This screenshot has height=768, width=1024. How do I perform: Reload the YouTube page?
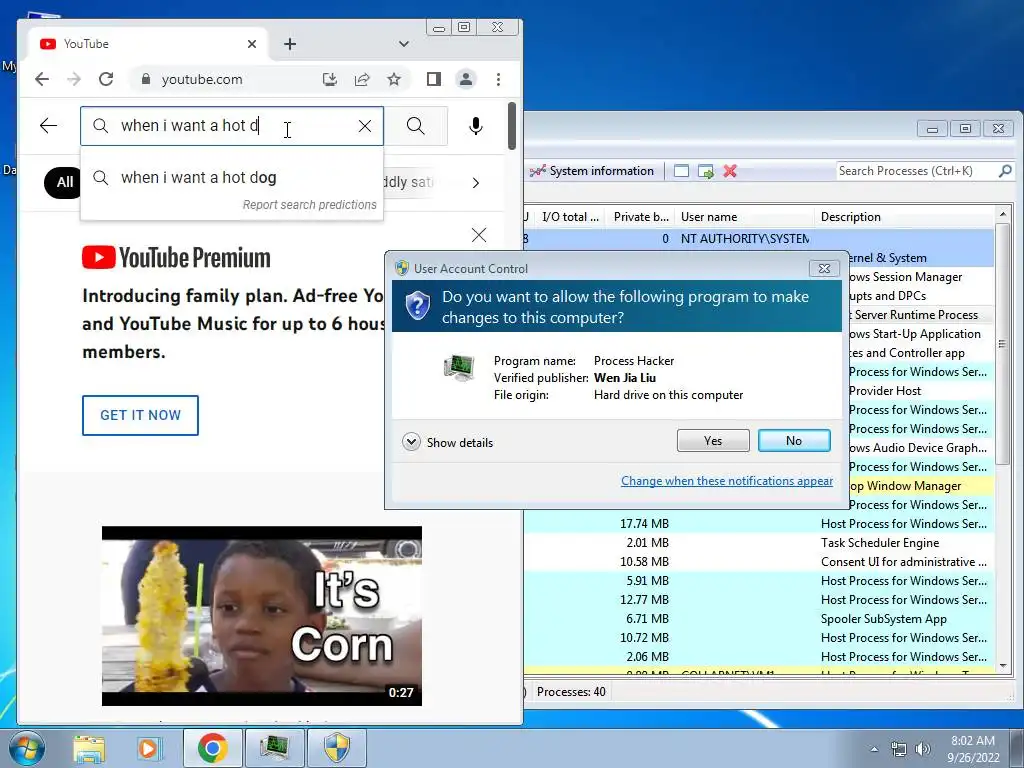(x=106, y=79)
